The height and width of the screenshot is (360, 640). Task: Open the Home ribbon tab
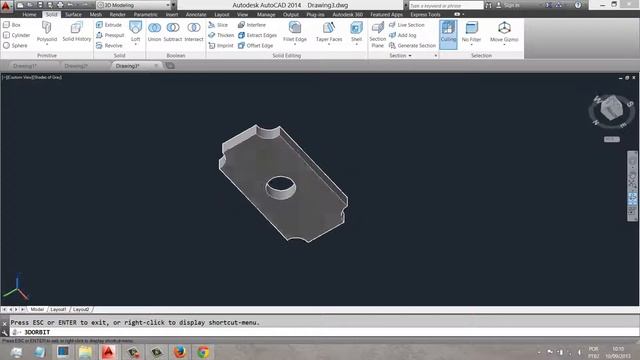pos(29,14)
